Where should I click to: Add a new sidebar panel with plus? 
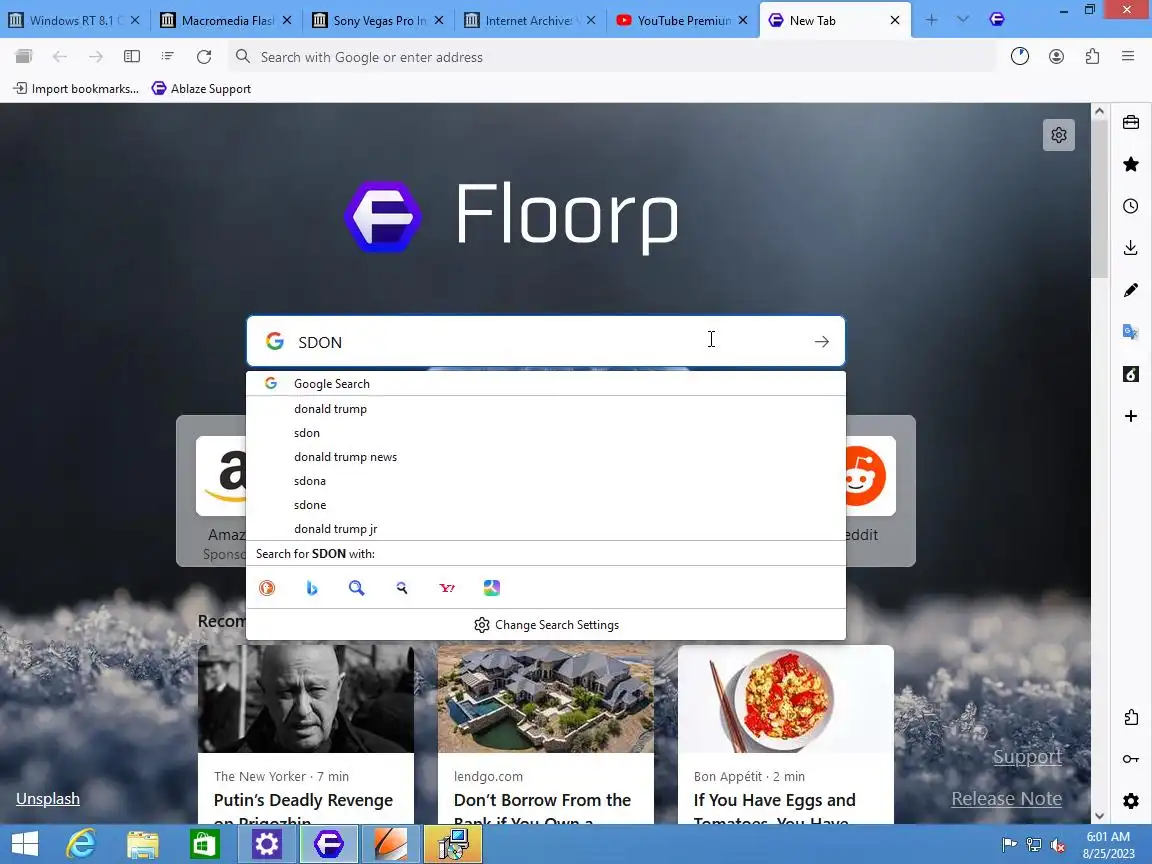(x=1131, y=417)
